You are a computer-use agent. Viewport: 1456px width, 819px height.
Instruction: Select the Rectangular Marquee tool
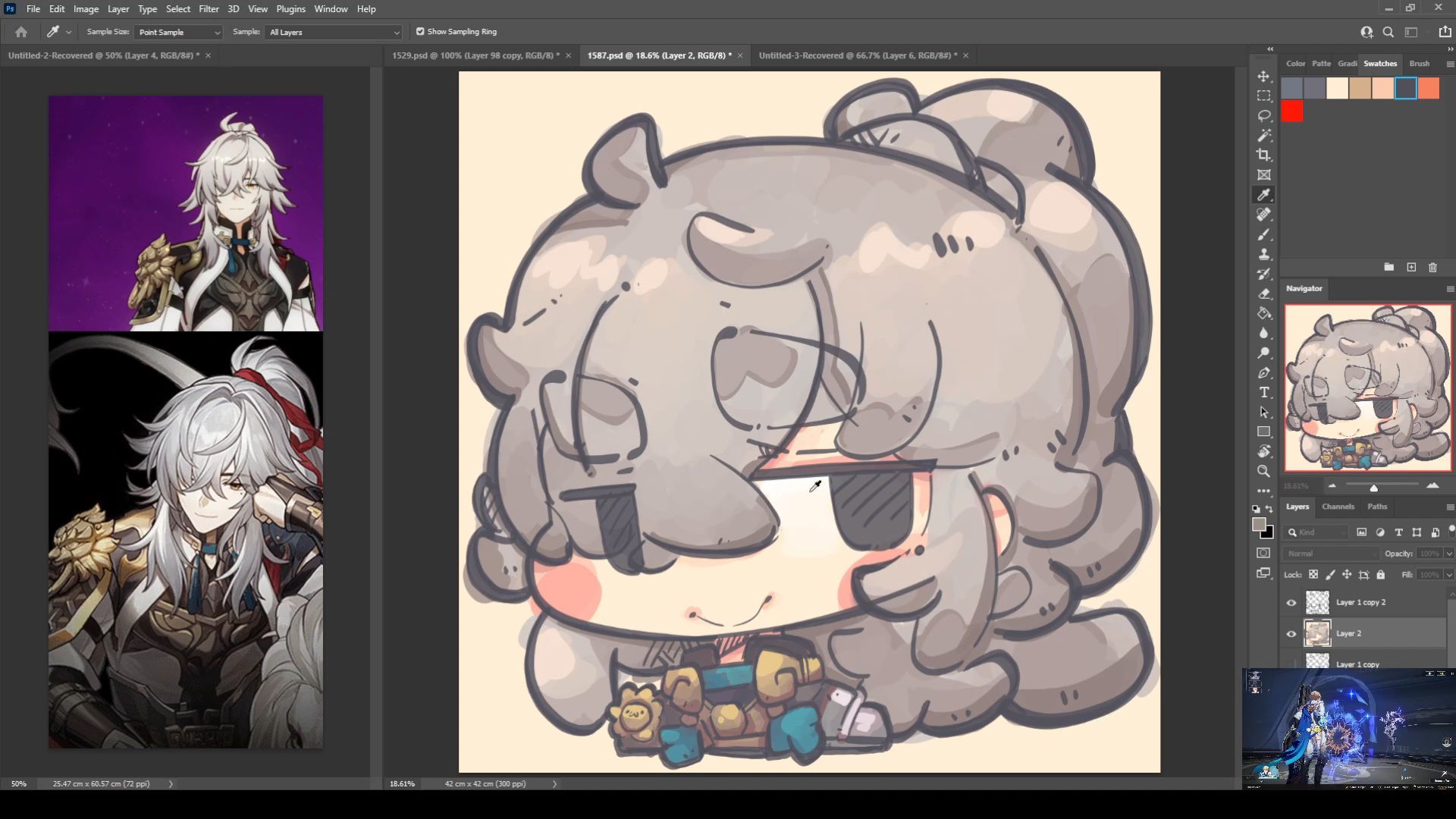1263,96
